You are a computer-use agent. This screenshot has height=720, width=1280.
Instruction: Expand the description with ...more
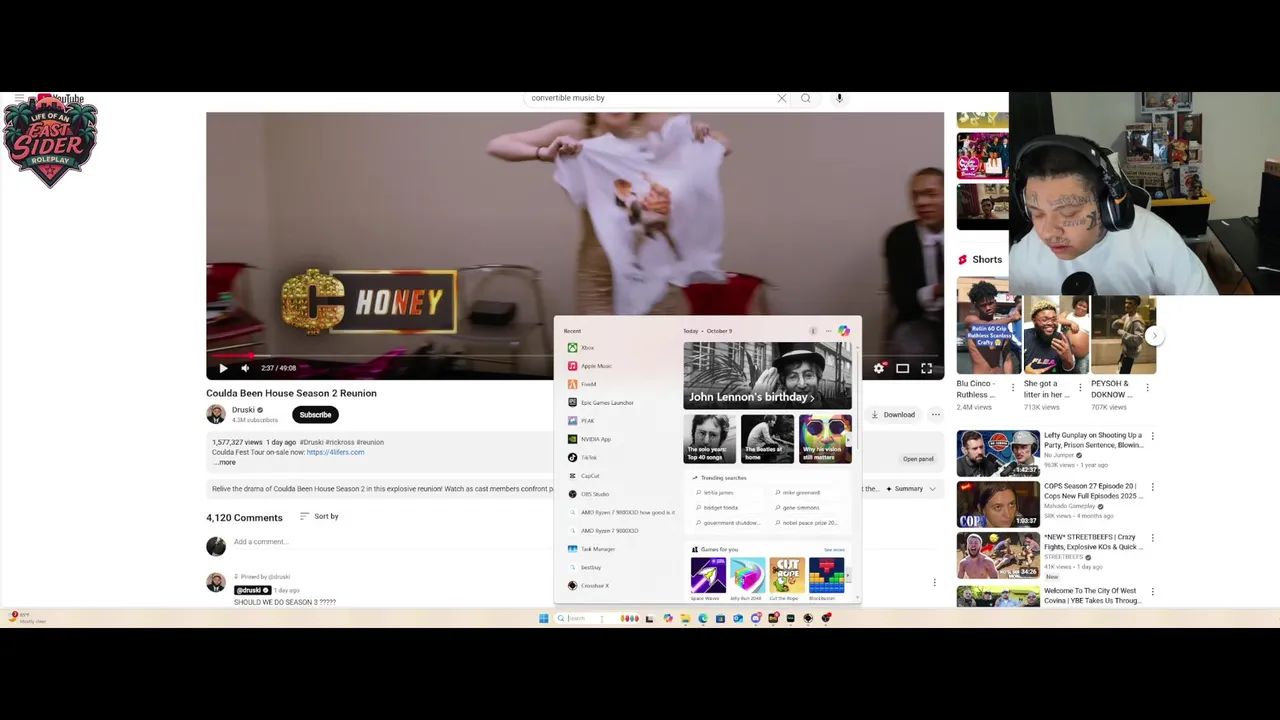(225, 462)
